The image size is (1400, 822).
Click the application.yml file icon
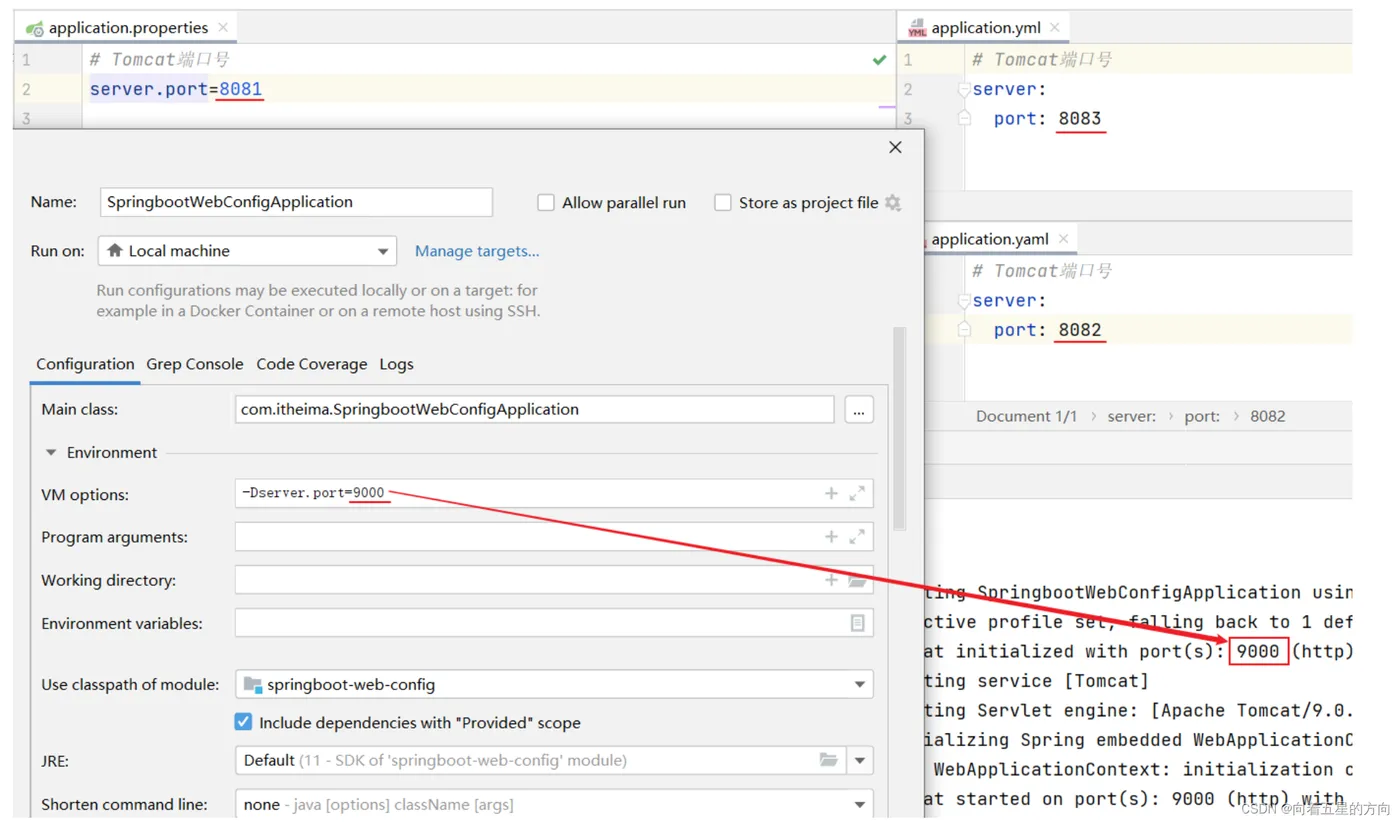tap(917, 28)
